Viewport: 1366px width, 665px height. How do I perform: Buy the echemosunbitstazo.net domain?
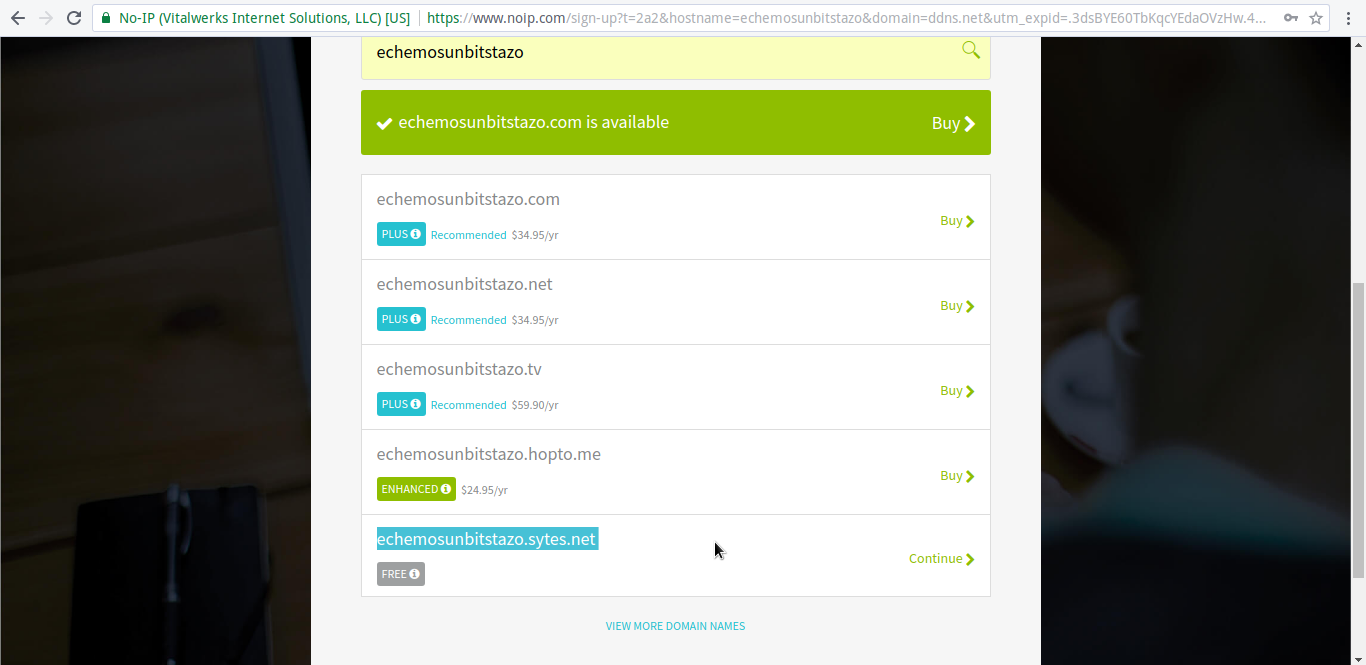point(957,306)
